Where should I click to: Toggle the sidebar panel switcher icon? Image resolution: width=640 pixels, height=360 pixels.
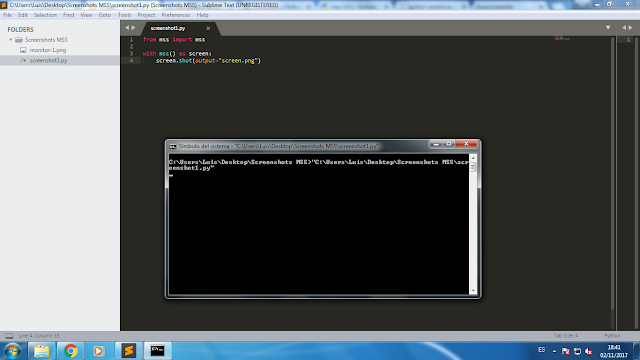(9, 336)
